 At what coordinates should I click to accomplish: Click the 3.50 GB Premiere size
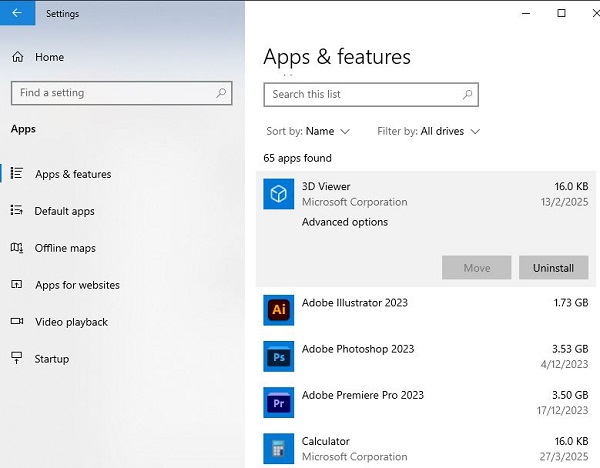[570, 395]
